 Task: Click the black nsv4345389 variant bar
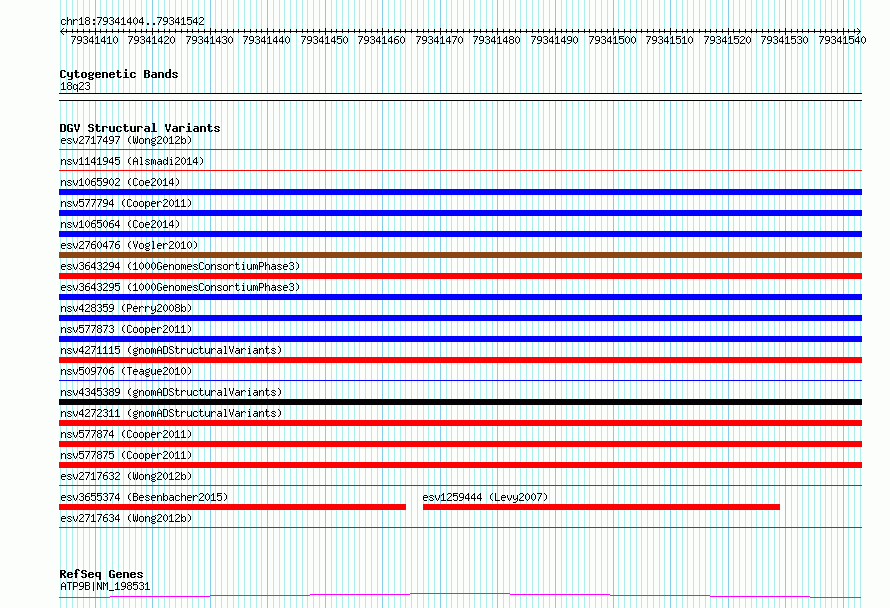coord(460,402)
